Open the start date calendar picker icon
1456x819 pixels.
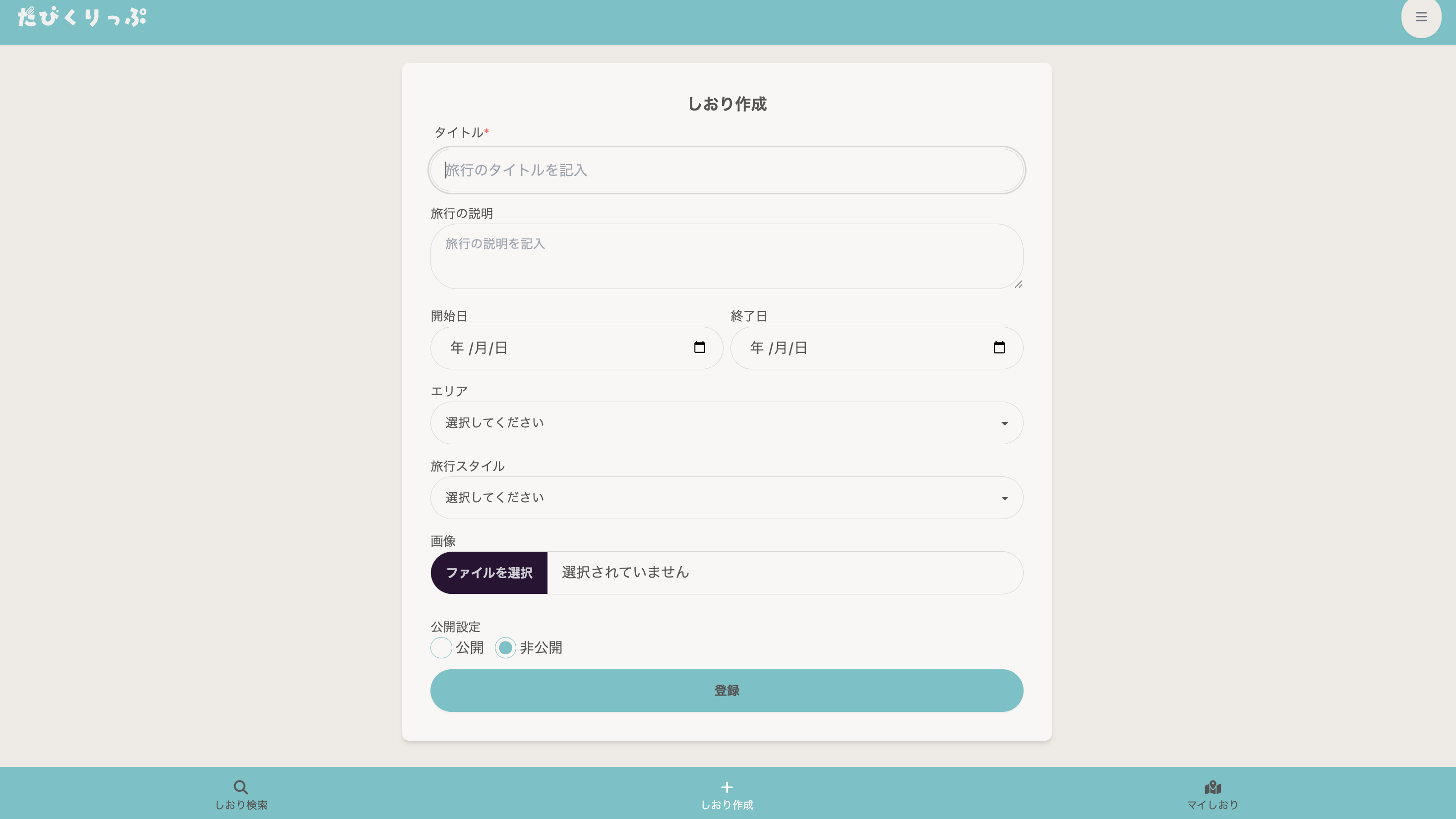coord(699,347)
